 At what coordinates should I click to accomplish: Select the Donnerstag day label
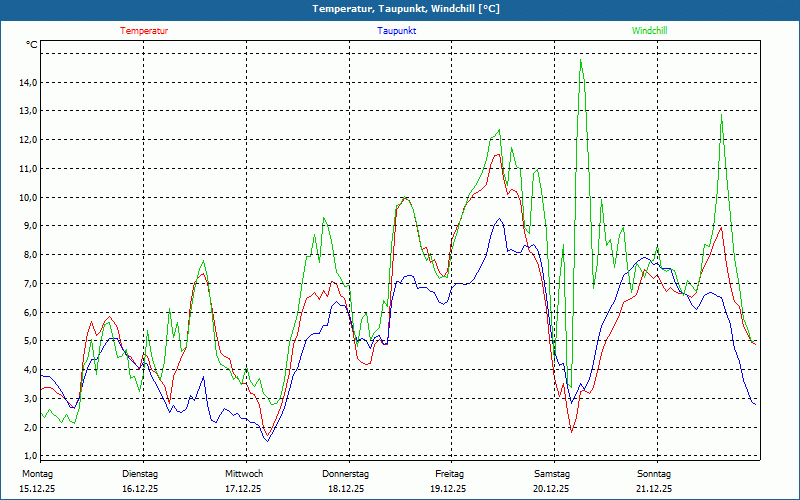point(346,474)
